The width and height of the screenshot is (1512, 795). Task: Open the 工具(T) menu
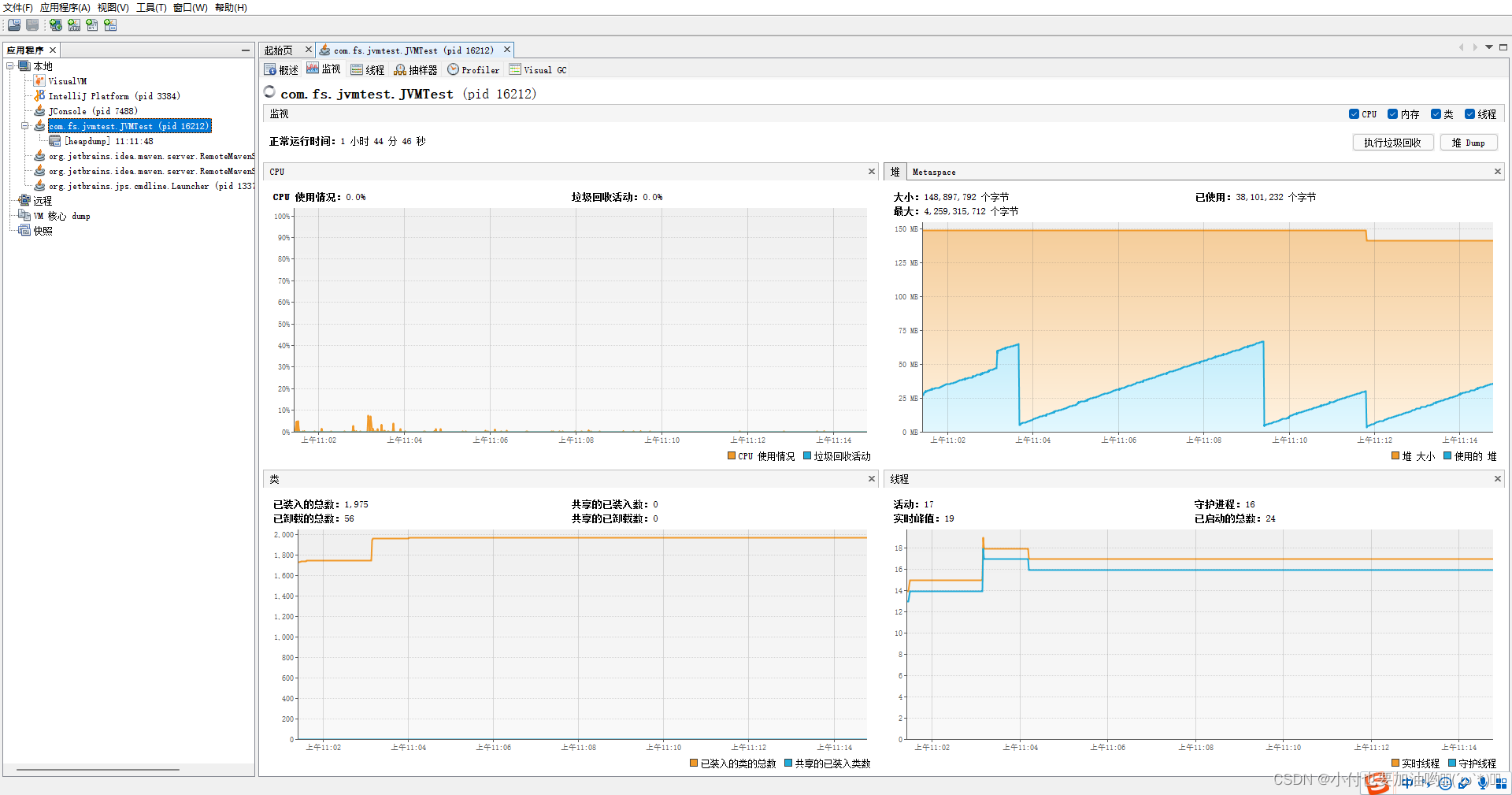pos(151,8)
